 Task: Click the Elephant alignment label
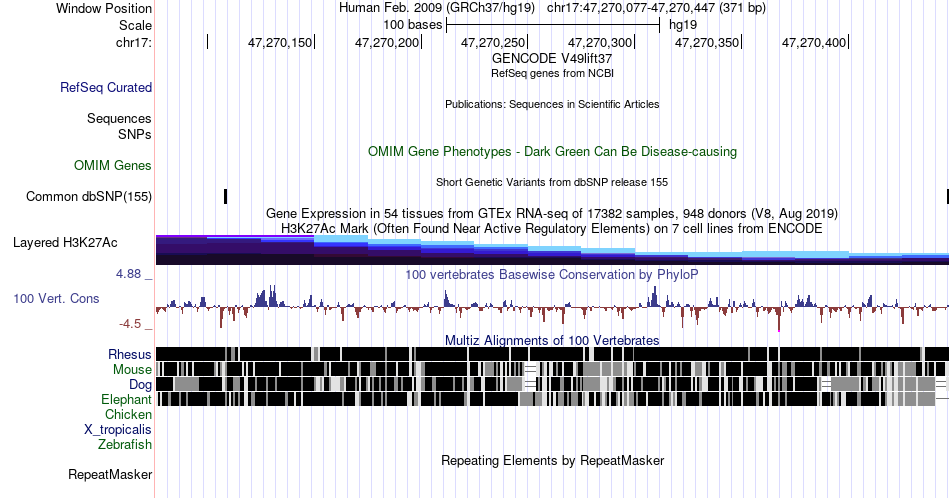tap(126, 399)
